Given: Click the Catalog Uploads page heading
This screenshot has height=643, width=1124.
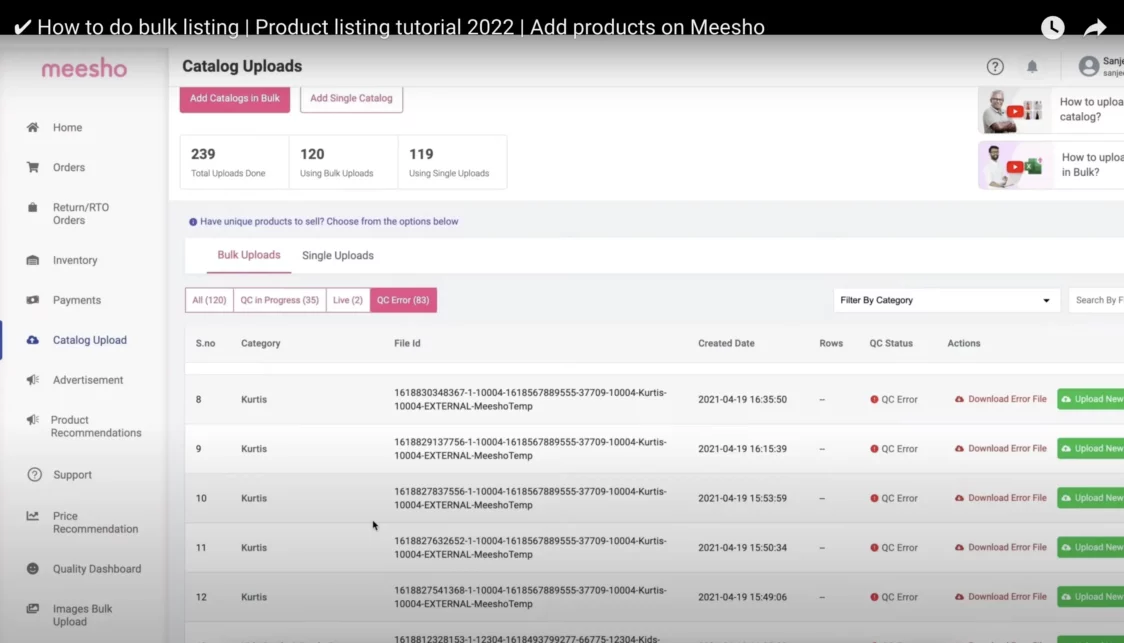Looking at the screenshot, I should point(242,66).
